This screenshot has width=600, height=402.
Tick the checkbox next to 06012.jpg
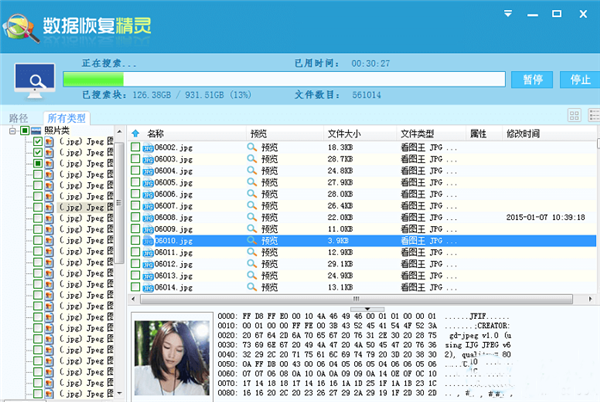(135, 264)
